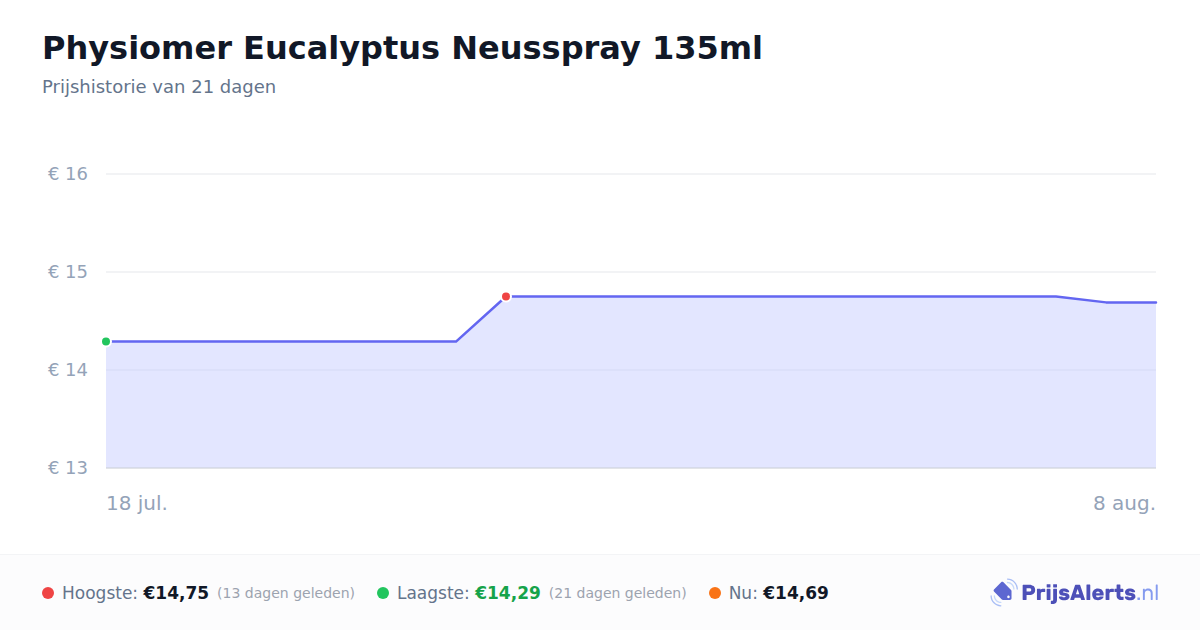Click the € 16 axis label

pos(68,174)
